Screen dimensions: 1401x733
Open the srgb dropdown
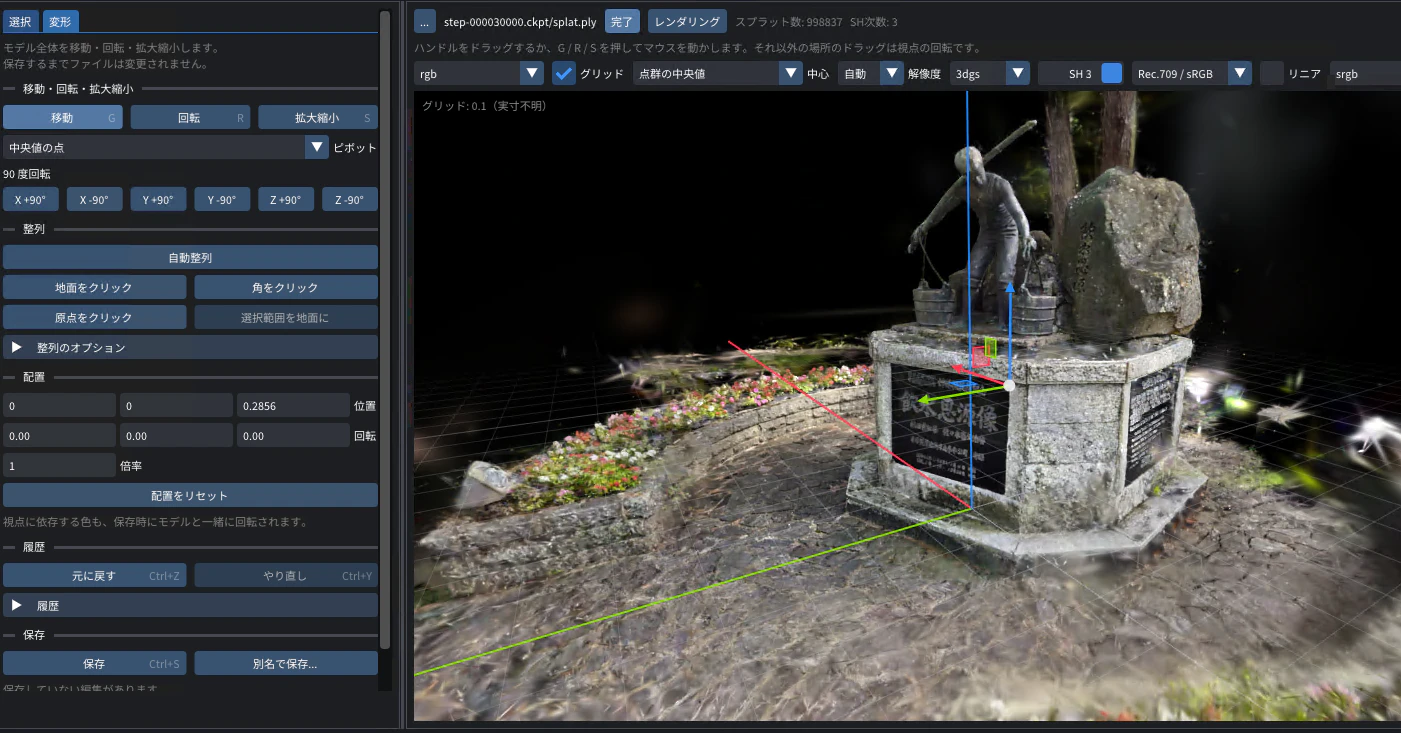(1365, 73)
